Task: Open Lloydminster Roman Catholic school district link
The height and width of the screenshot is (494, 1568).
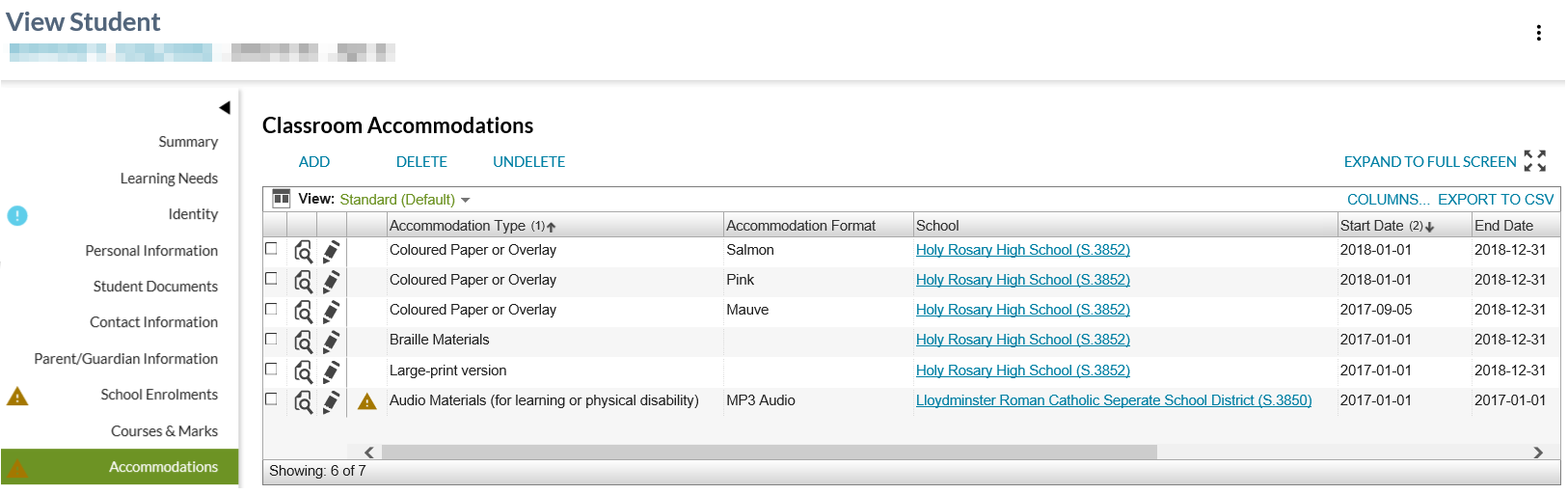Action: 1113,400
